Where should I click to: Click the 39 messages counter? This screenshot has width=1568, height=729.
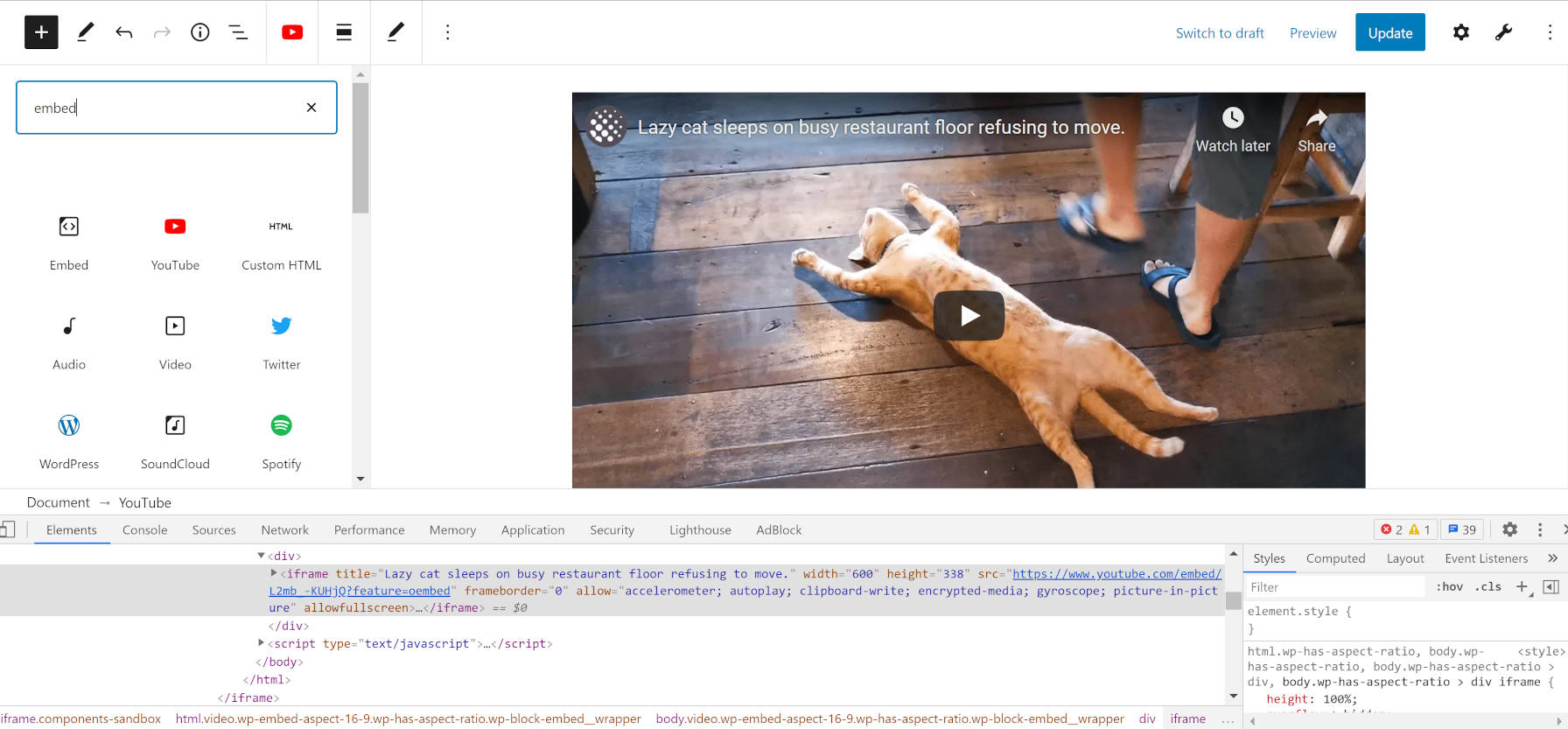point(1461,529)
